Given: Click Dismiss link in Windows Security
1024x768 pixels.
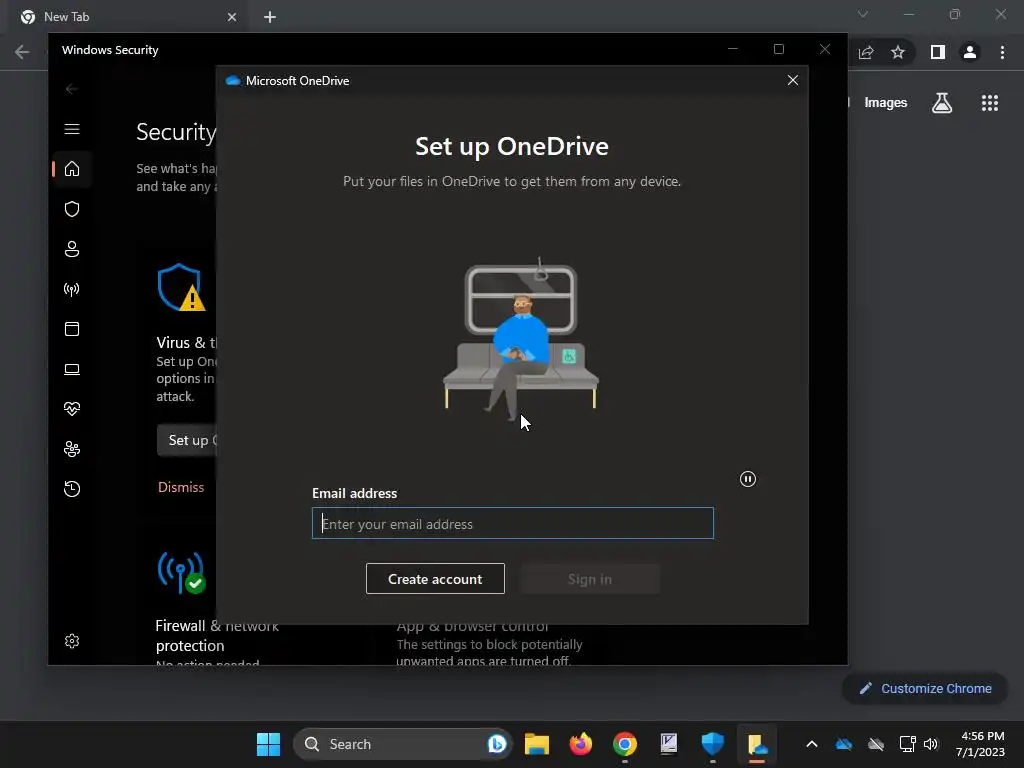Looking at the screenshot, I should click(181, 487).
